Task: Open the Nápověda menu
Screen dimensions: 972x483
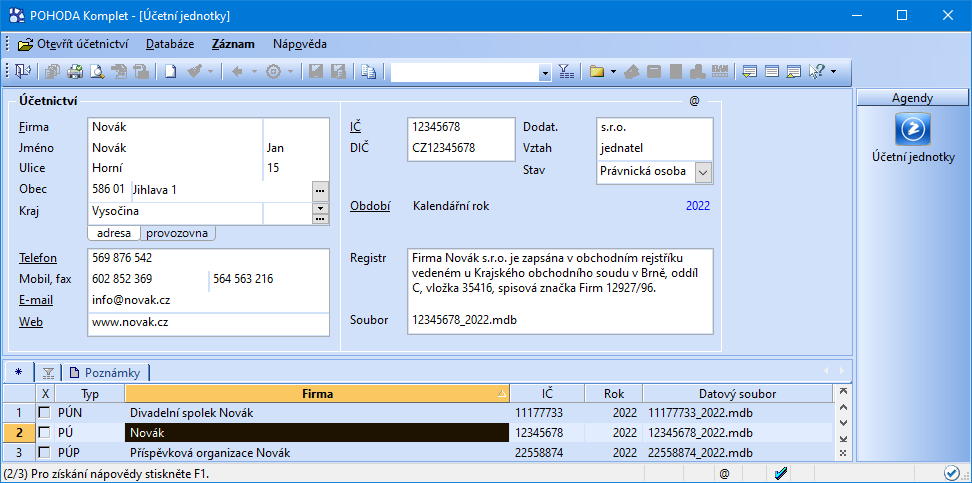Action: (x=299, y=44)
